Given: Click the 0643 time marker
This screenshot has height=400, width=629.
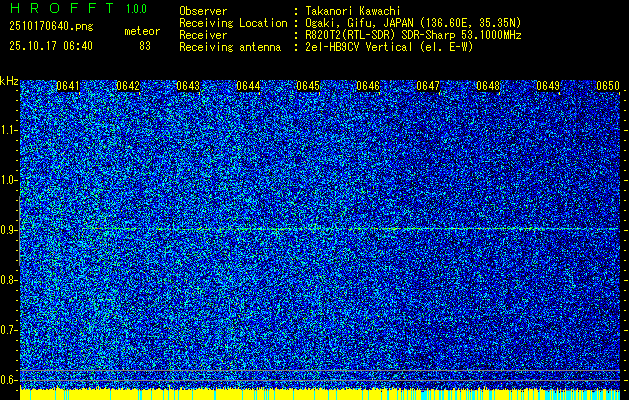Looking at the screenshot, I should (x=188, y=86).
